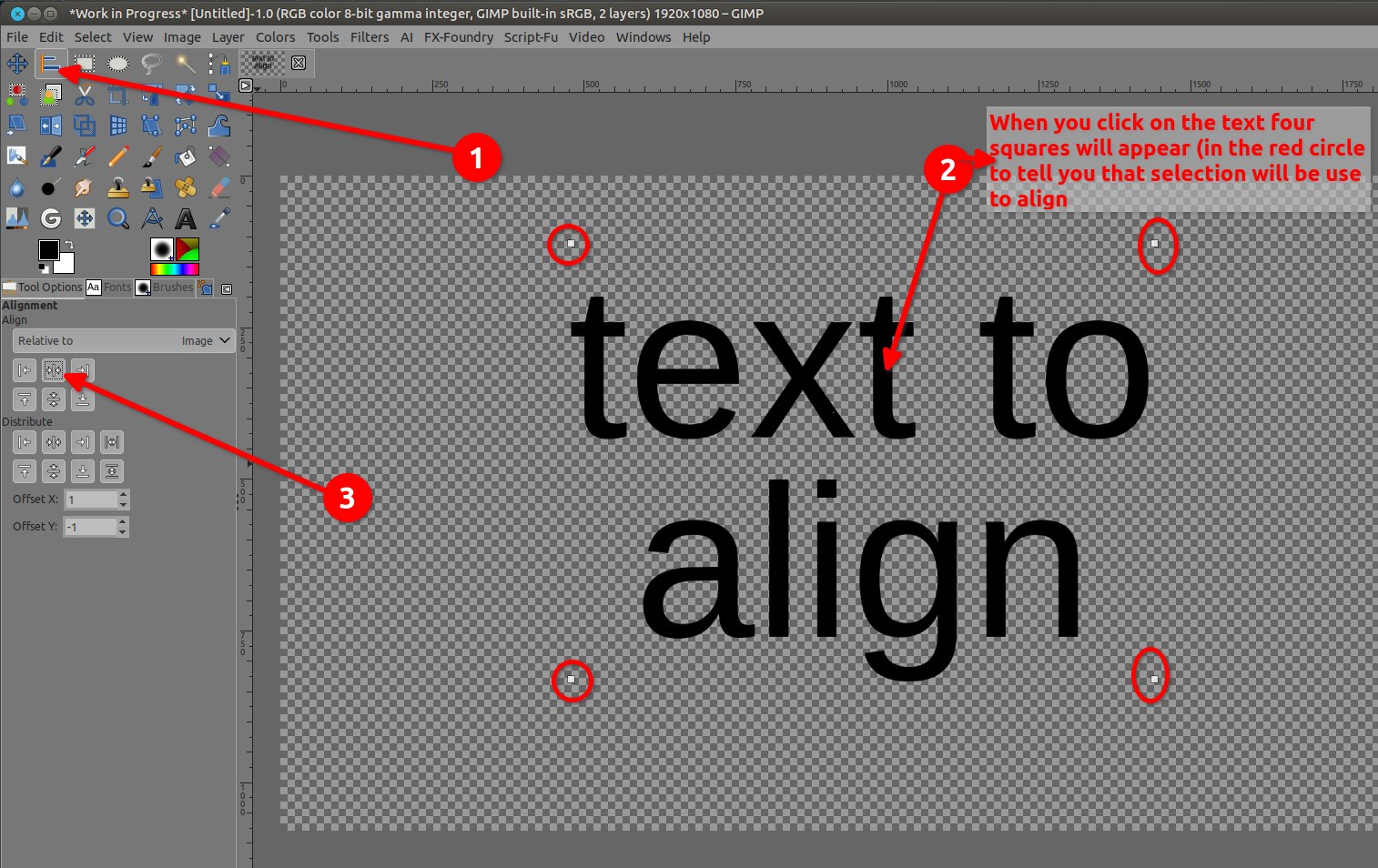This screenshot has height=868, width=1378.
Task: Select the Cage Transform tool
Action: 186,126
